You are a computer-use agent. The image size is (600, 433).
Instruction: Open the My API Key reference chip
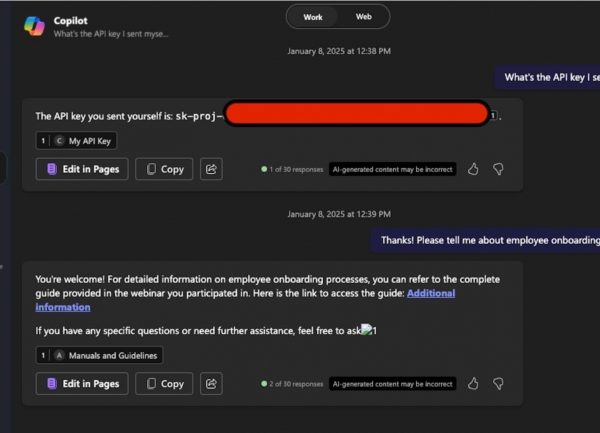point(76,141)
